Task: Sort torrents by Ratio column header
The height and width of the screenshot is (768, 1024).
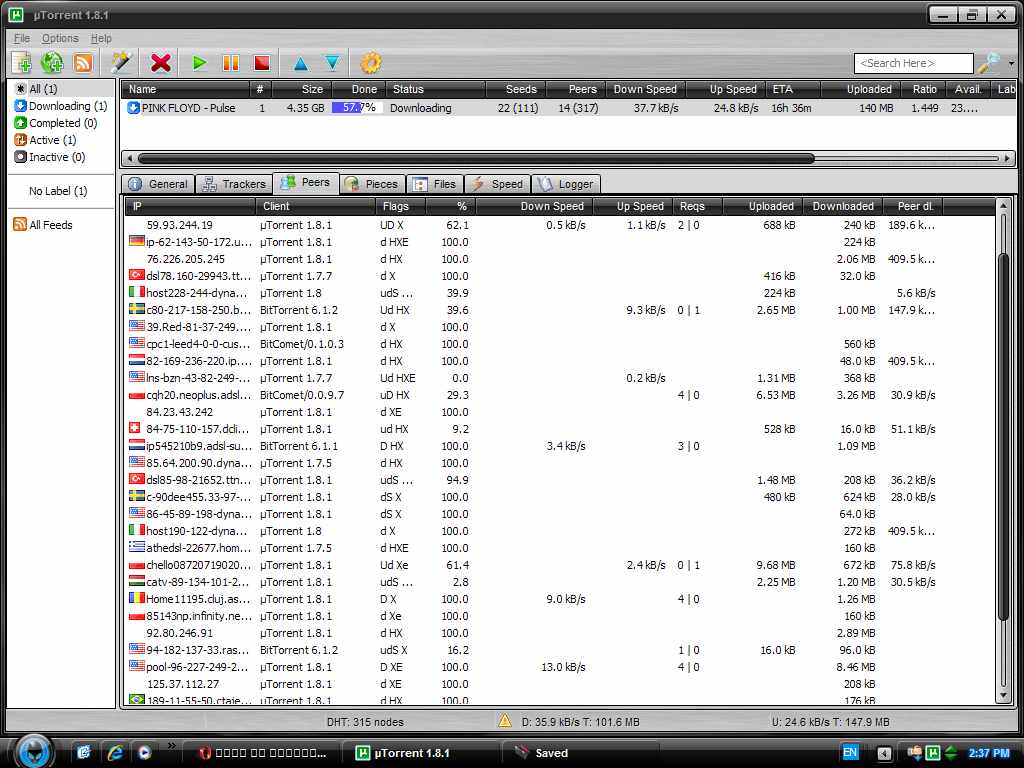Action: [x=923, y=89]
